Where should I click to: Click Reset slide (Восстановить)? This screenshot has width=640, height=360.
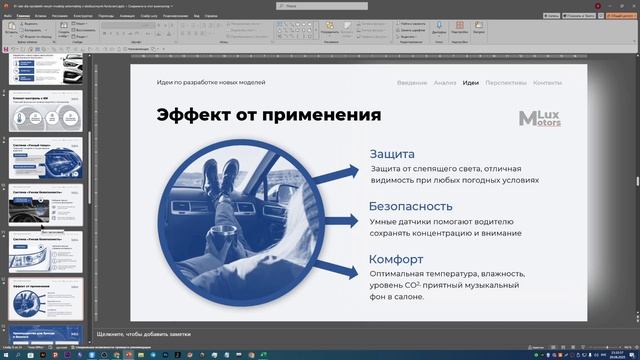pyautogui.click(x=84, y=30)
